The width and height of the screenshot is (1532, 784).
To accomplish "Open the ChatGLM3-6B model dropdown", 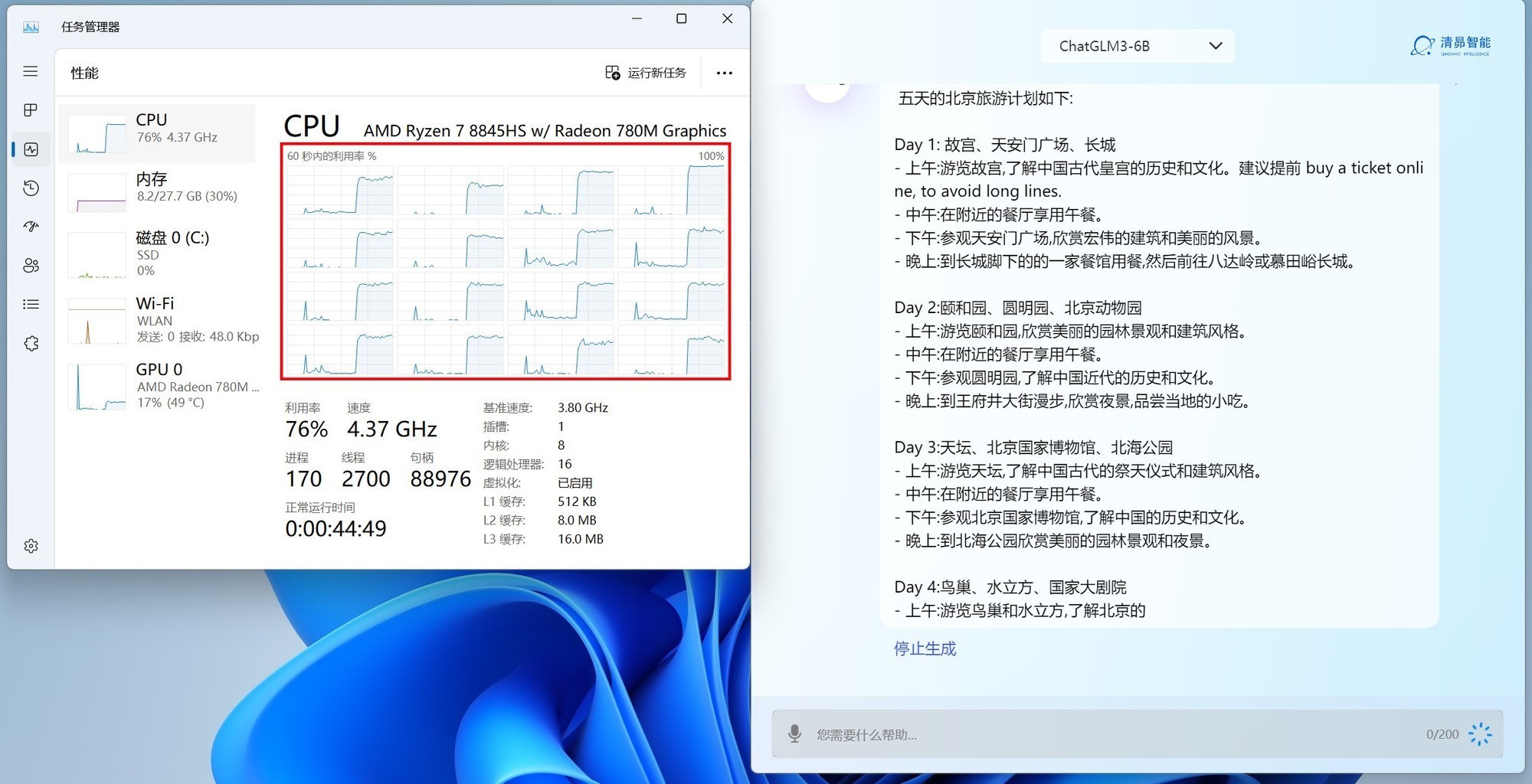I will (1138, 46).
